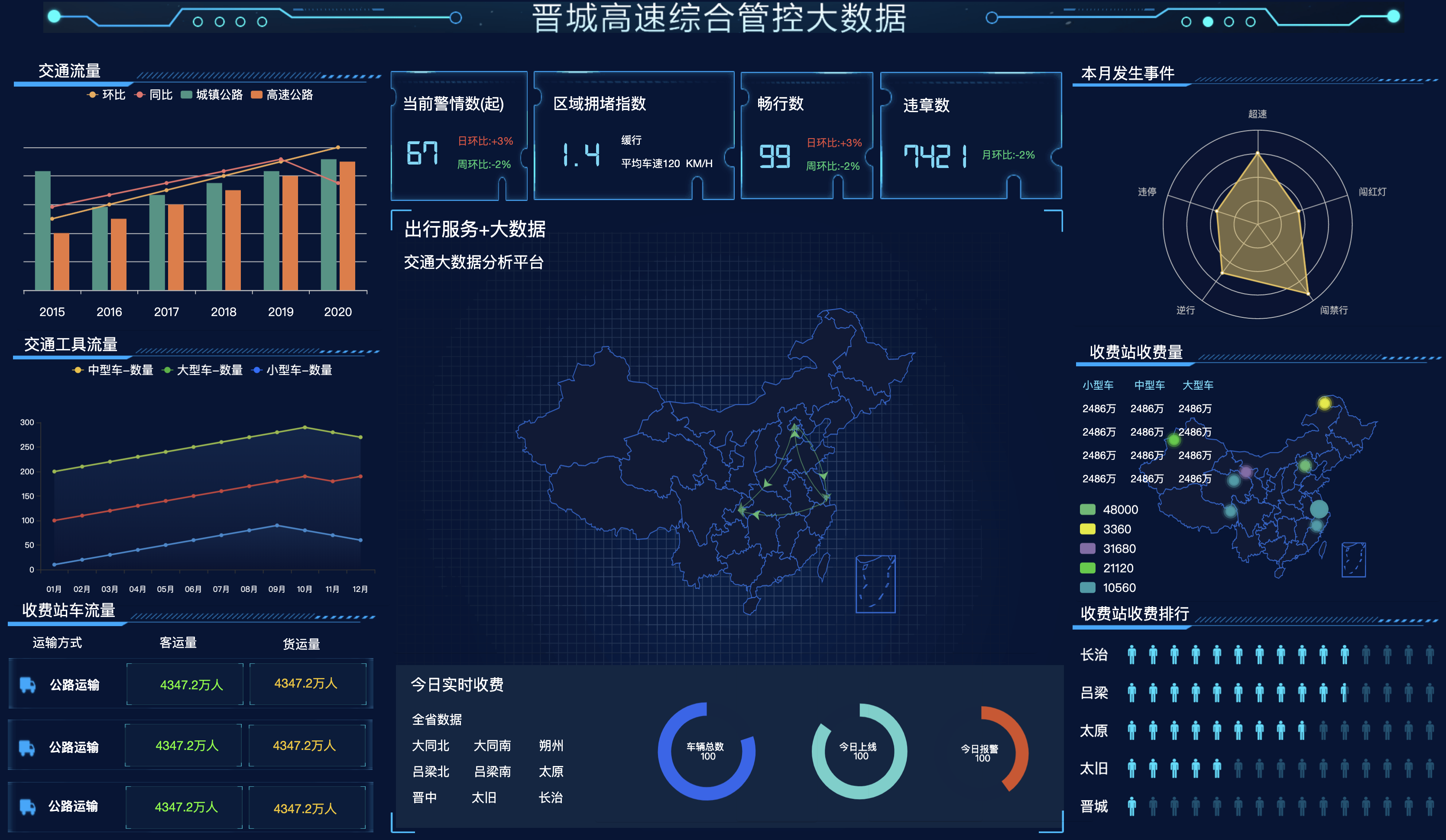Select 大同南 in the 全省数据 list

493,746
